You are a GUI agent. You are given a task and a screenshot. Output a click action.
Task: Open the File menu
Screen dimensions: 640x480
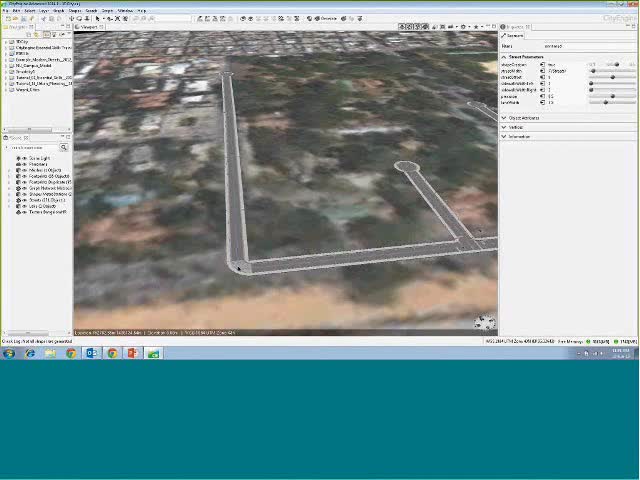5,11
